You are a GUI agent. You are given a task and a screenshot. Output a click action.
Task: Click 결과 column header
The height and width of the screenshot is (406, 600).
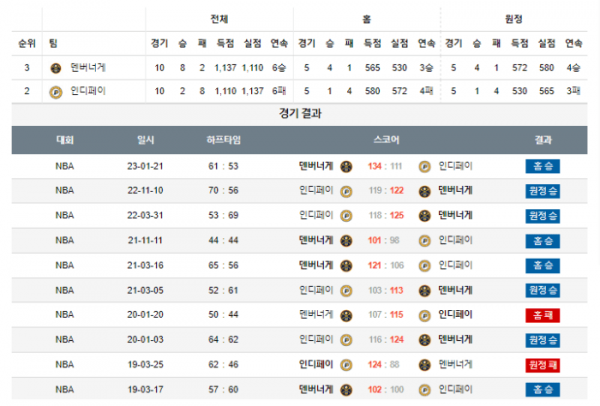[543, 140]
